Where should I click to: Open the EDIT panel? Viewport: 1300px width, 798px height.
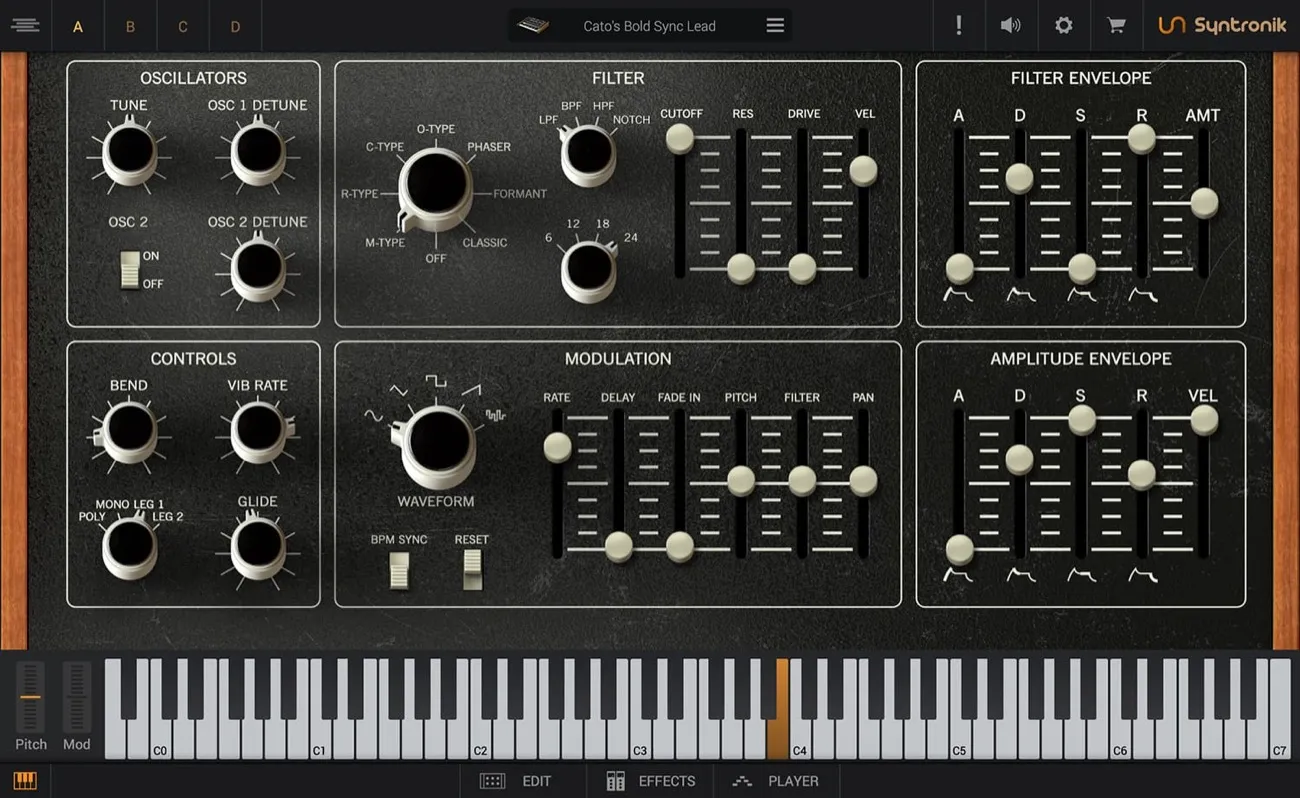(x=523, y=781)
